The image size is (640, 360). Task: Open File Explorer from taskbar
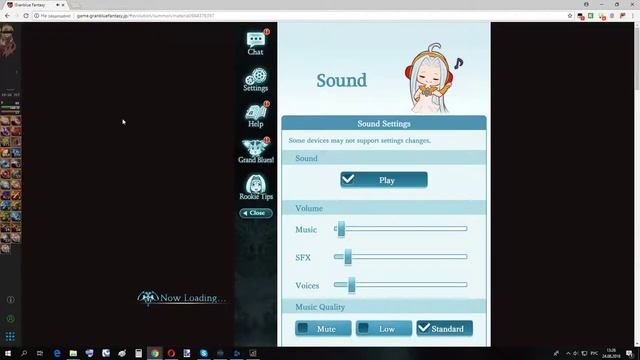(73, 353)
